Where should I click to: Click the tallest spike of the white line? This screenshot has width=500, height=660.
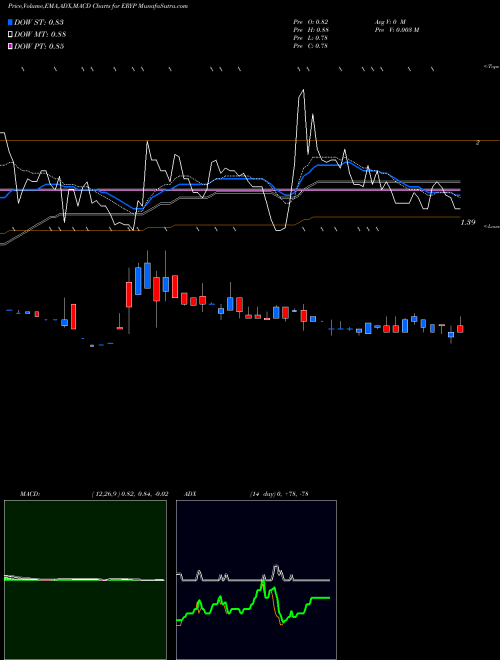pos(303,90)
